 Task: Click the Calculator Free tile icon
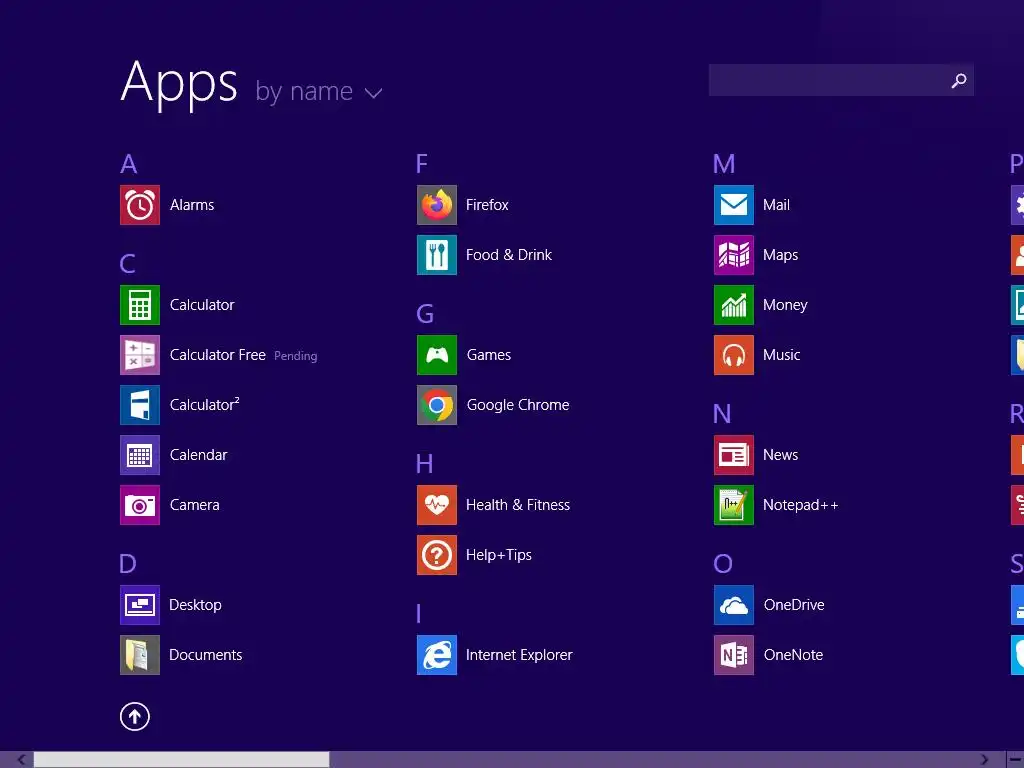[x=140, y=355]
